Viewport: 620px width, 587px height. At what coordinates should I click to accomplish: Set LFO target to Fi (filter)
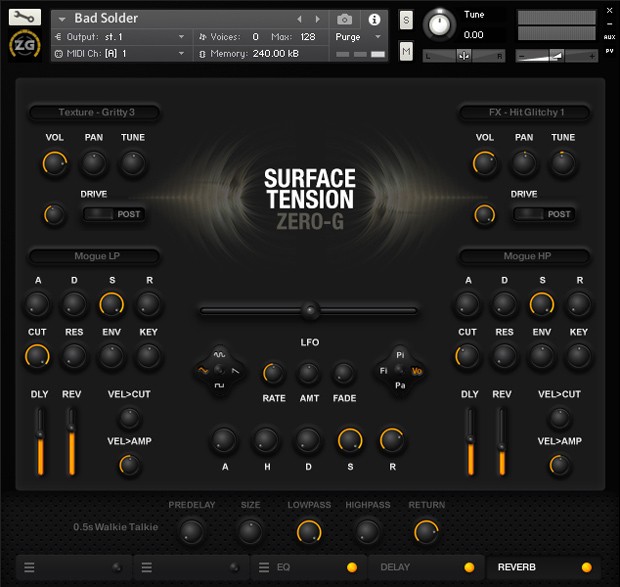(383, 370)
